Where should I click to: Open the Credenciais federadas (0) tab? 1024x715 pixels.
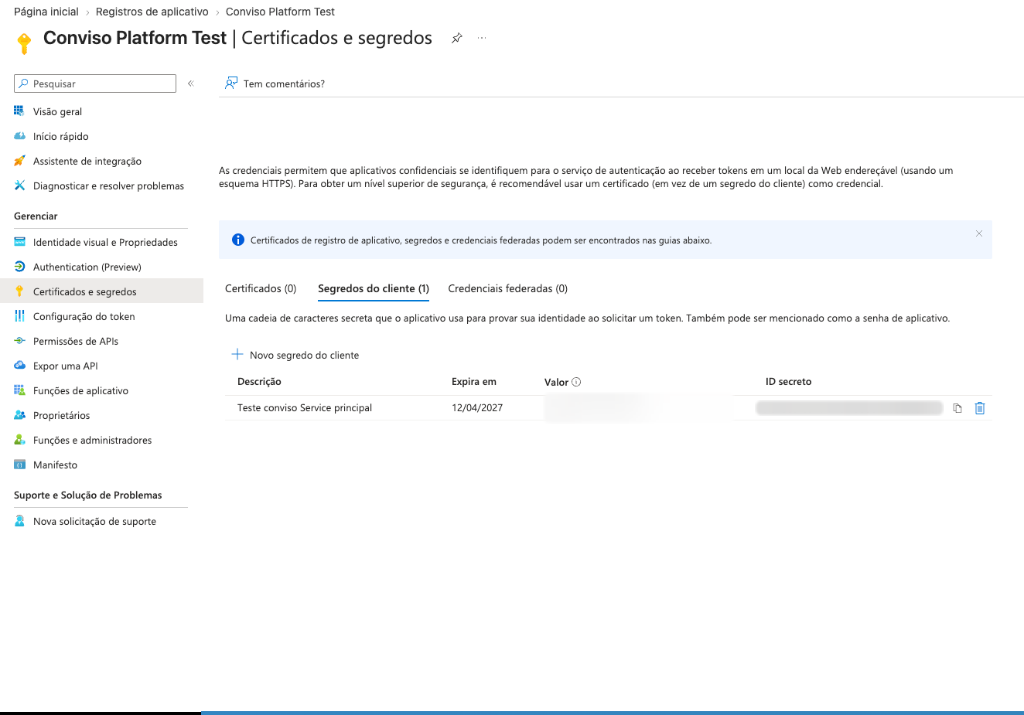pyautogui.click(x=507, y=289)
